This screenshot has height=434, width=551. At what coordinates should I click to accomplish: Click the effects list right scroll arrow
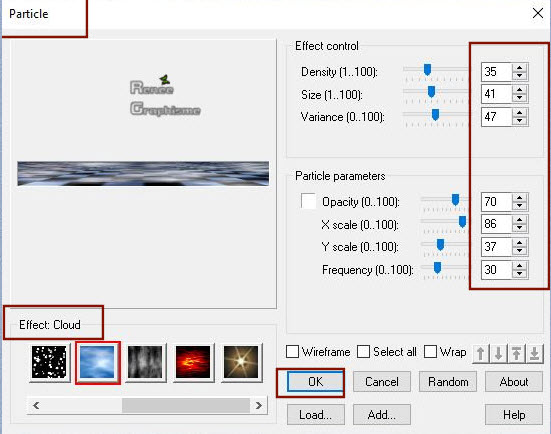[x=259, y=406]
